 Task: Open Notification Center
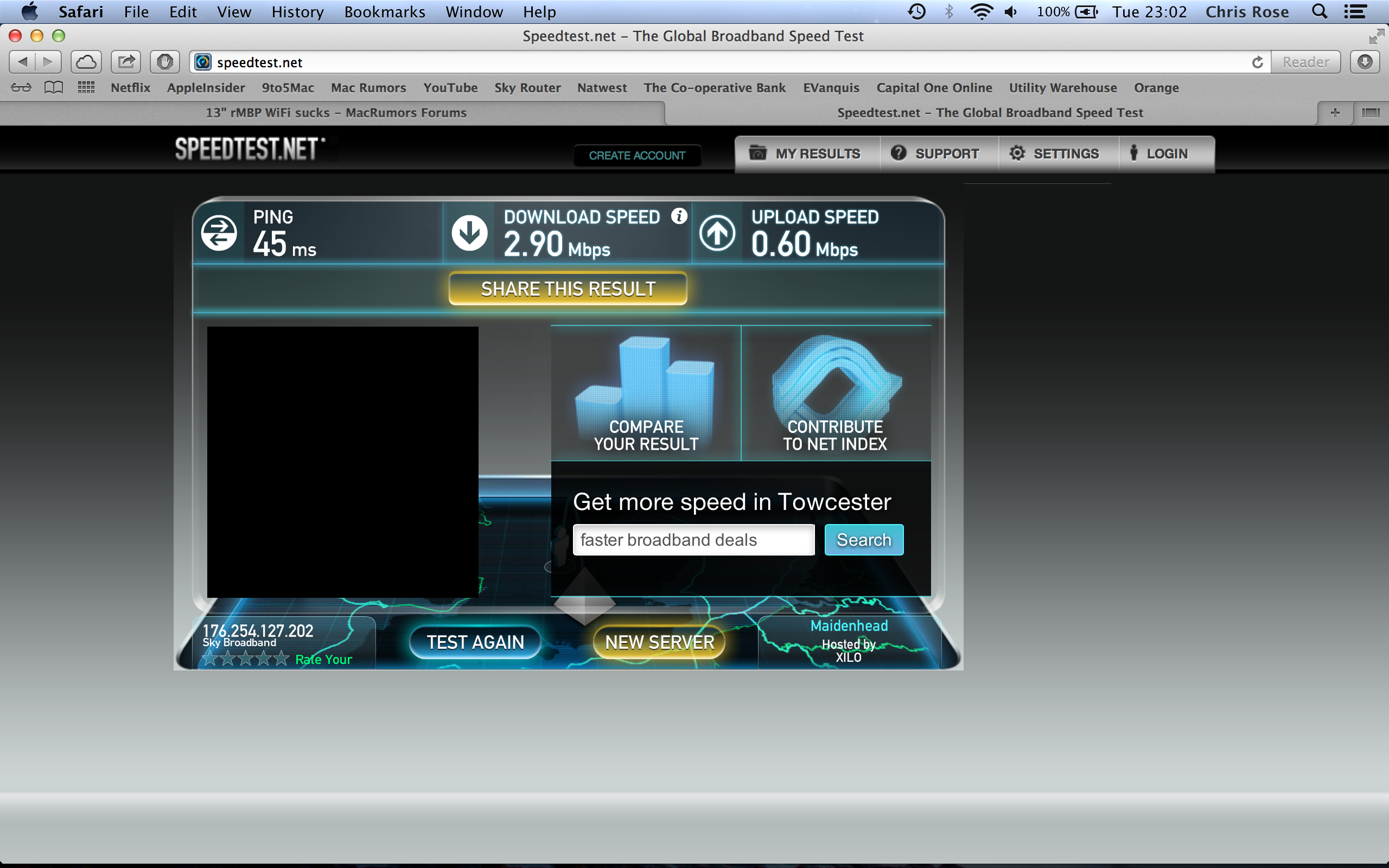(1355, 11)
